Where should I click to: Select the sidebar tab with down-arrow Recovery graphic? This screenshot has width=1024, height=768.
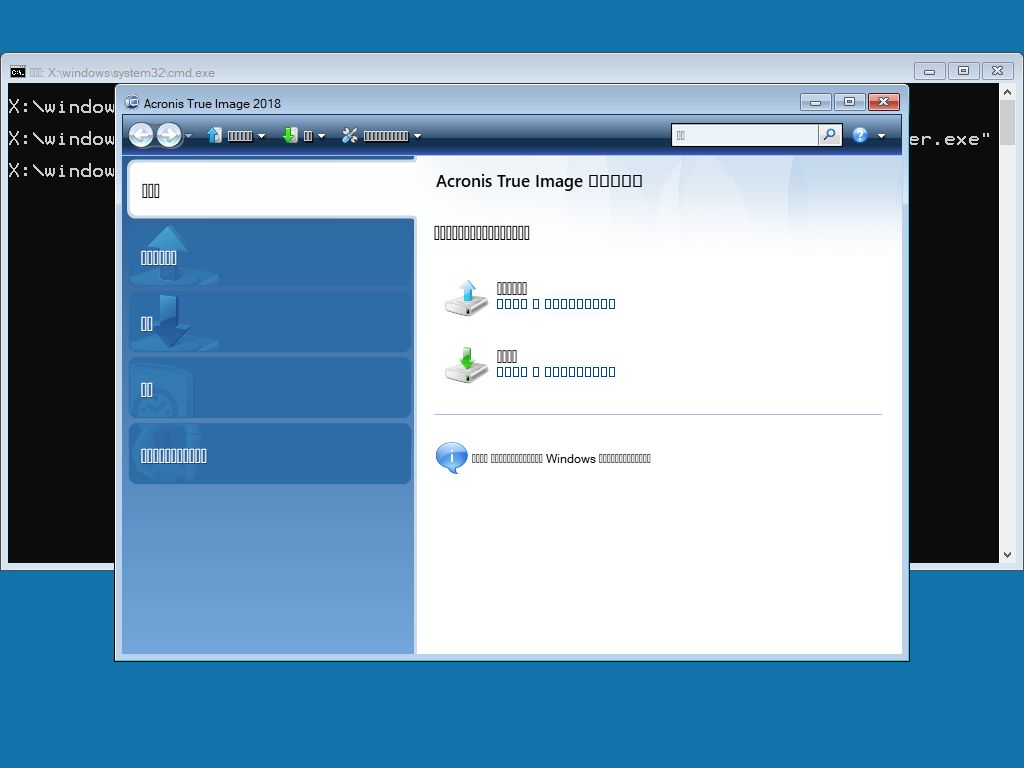coord(270,323)
